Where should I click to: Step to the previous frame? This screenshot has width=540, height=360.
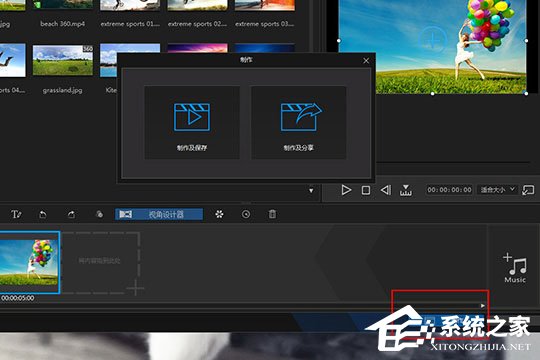[386, 190]
